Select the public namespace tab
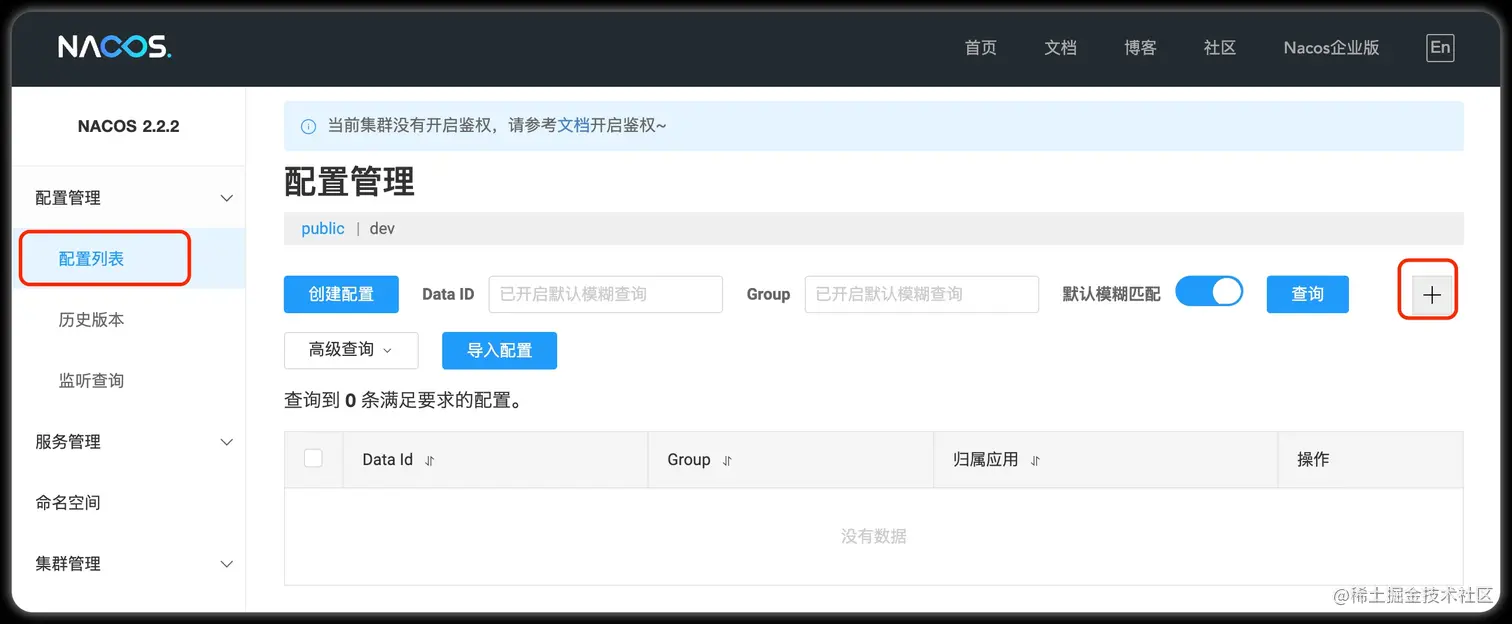Image resolution: width=1512 pixels, height=624 pixels. pyautogui.click(x=322, y=229)
